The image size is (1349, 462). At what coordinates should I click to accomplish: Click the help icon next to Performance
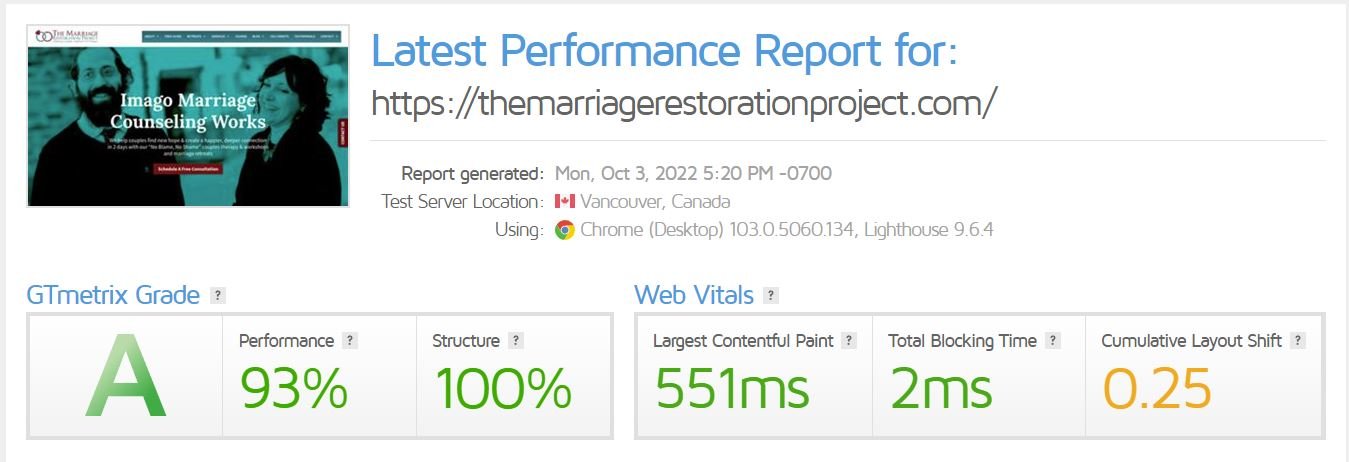pyautogui.click(x=350, y=341)
